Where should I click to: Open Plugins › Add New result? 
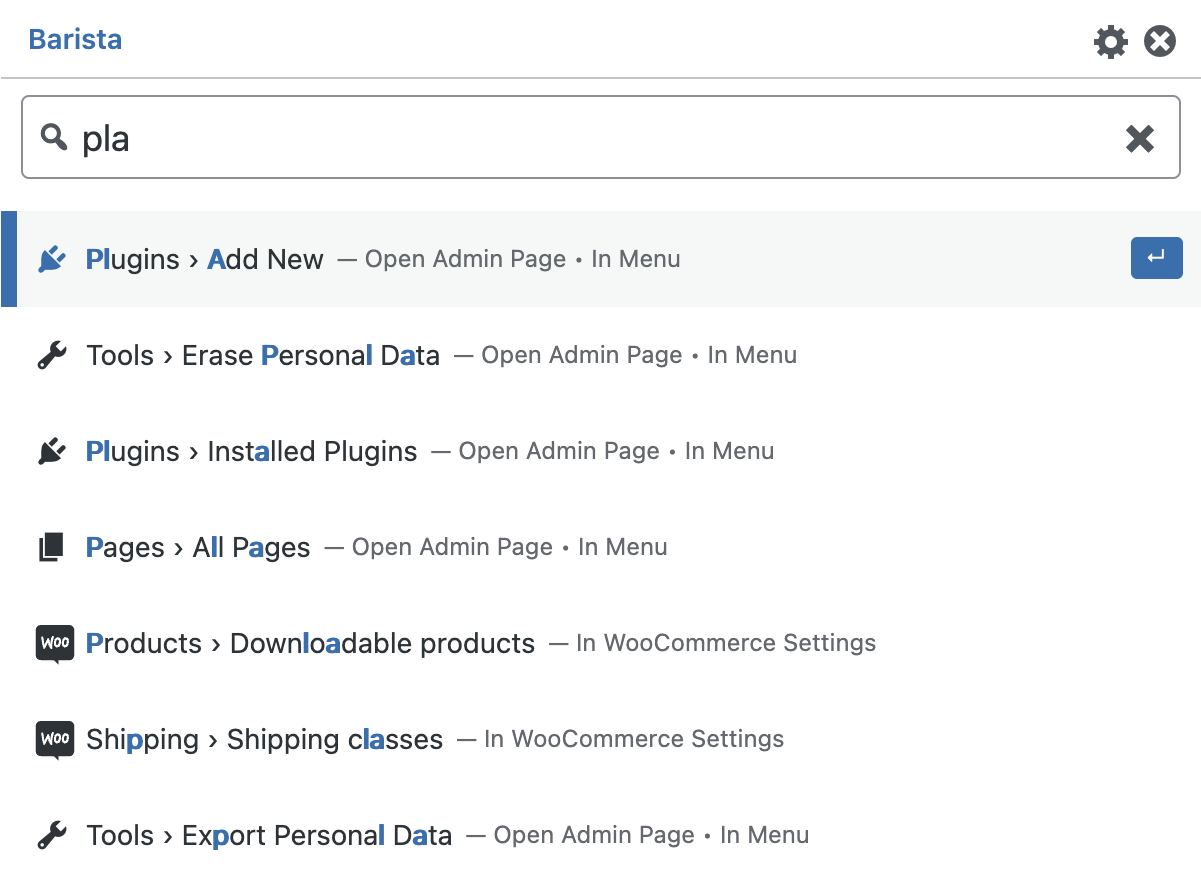point(205,259)
